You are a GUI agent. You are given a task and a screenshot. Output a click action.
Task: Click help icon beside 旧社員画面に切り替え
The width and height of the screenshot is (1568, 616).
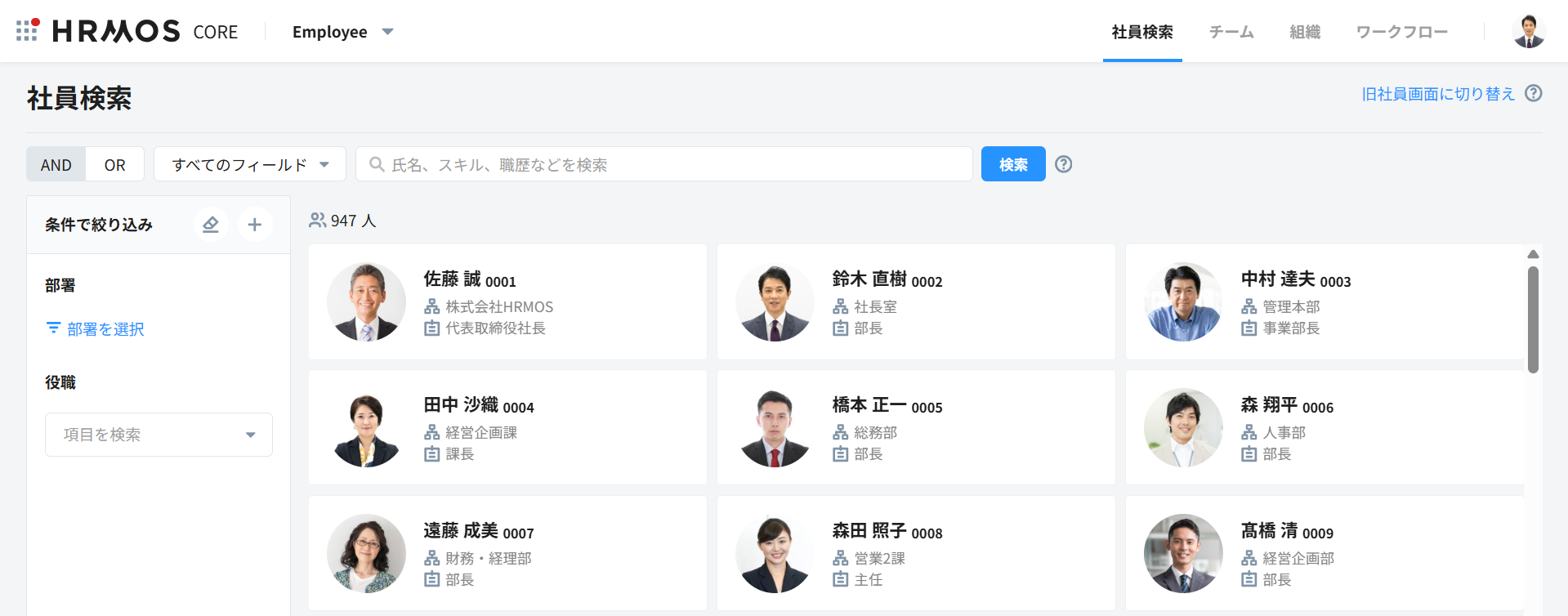coord(1534,93)
